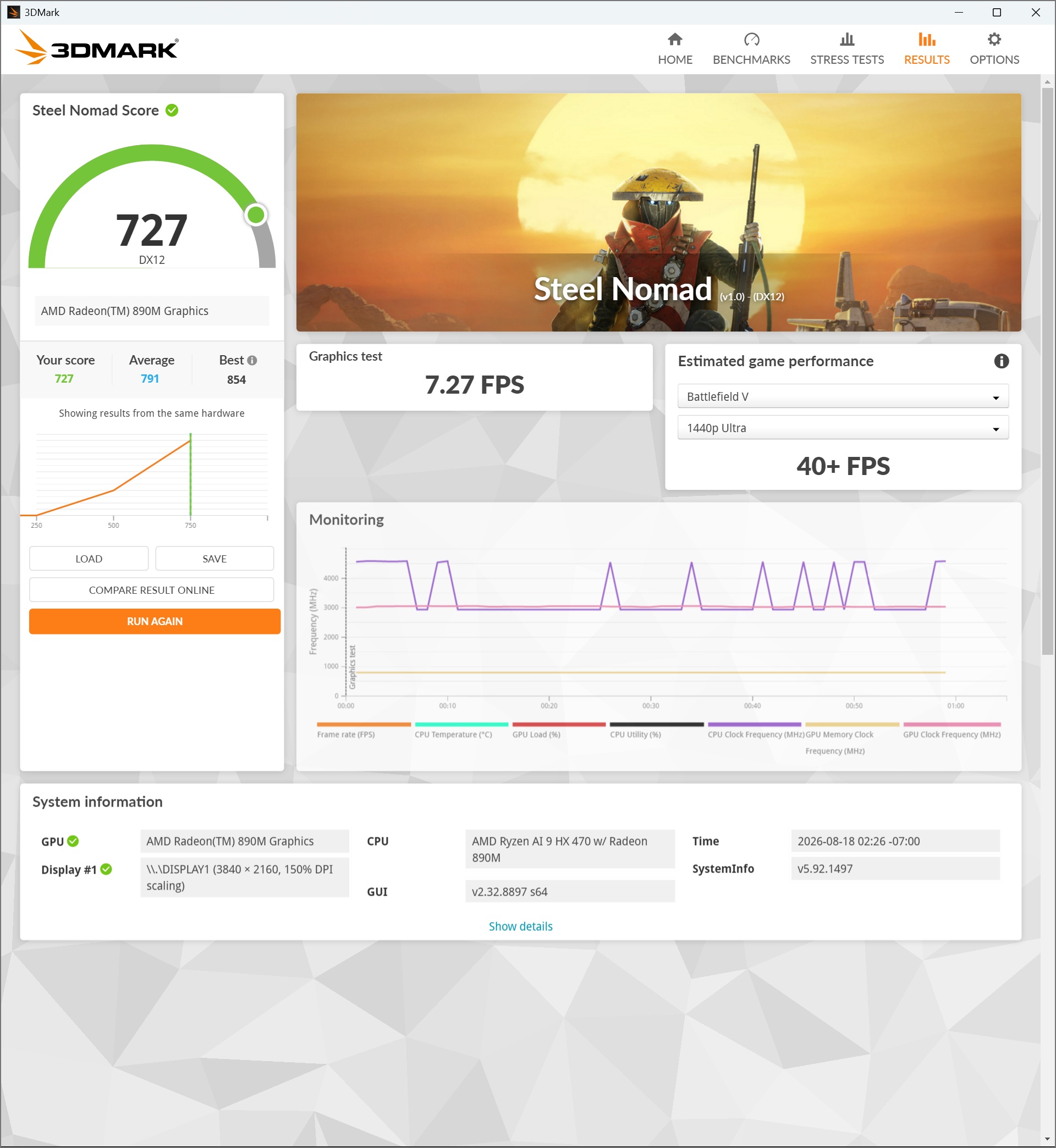This screenshot has width=1056, height=1148.
Task: Click the AMD Radeon(TM) 890M Graphics field under score
Action: (152, 311)
